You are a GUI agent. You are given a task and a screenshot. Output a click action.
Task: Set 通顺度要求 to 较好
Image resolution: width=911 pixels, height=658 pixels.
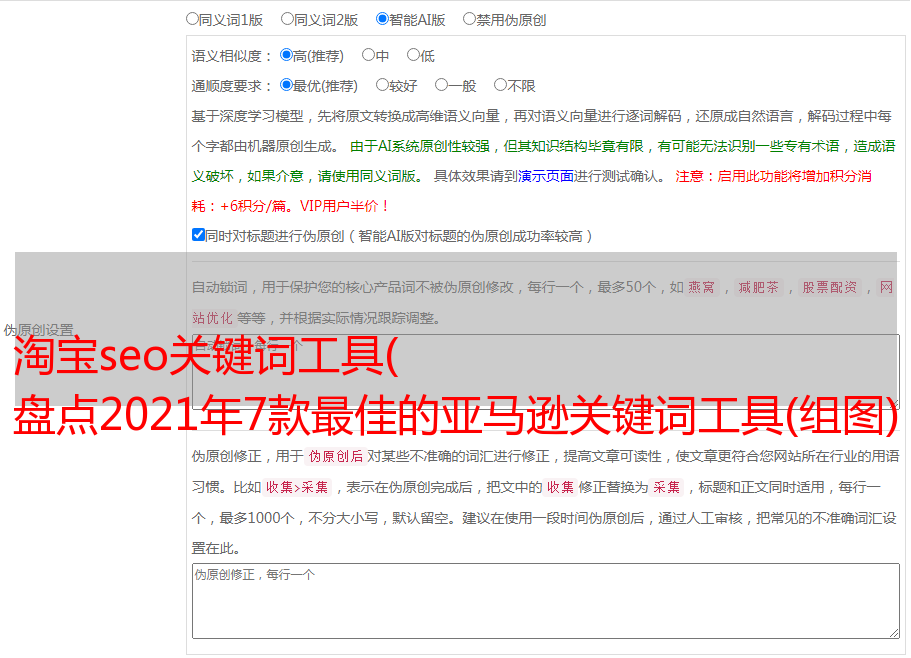[382, 85]
